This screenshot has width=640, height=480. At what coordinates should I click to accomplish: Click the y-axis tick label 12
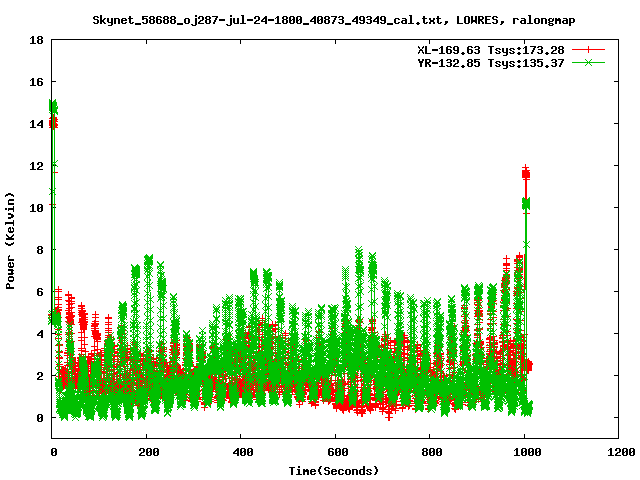(x=36, y=166)
